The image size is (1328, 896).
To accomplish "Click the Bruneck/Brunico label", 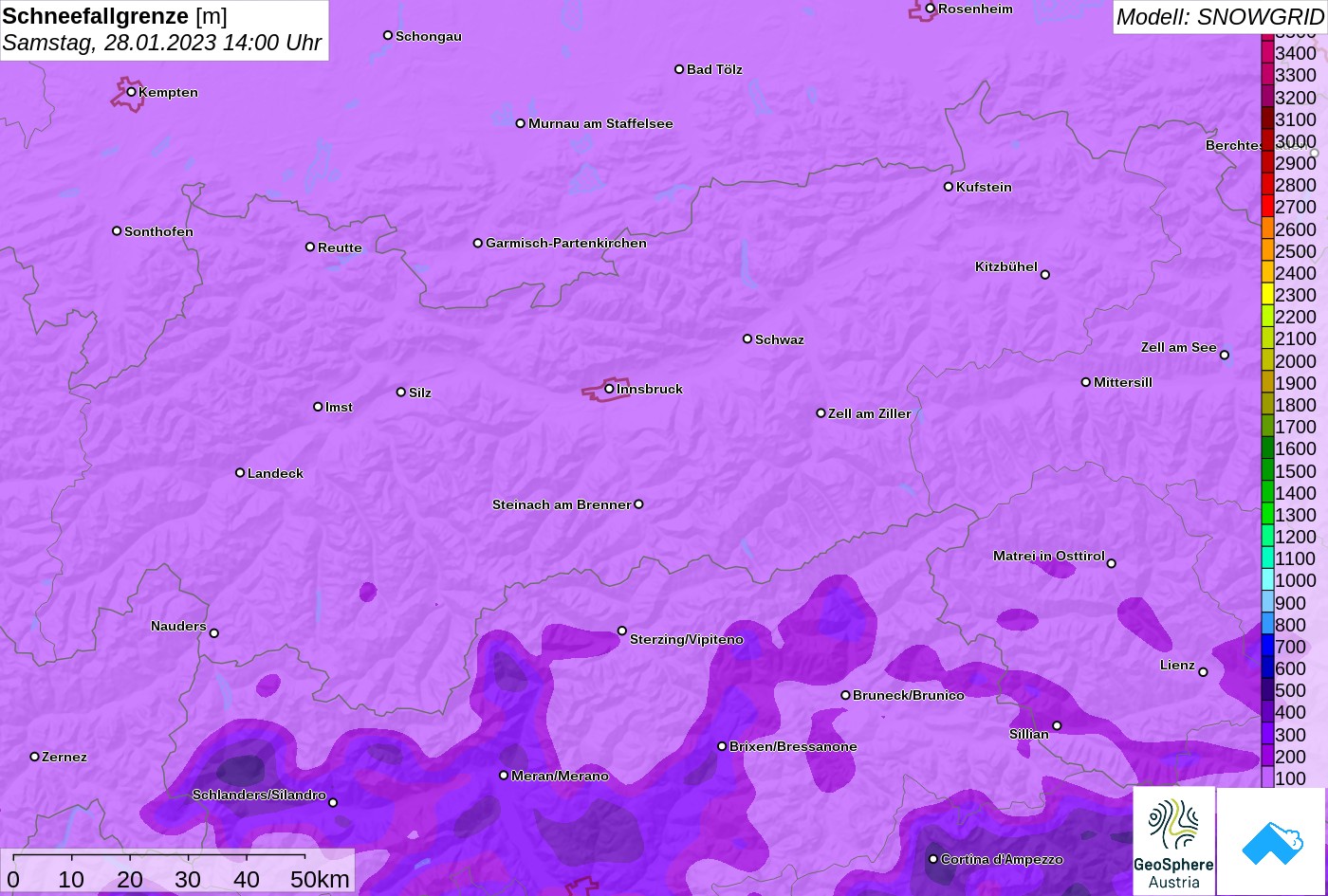I will (909, 695).
